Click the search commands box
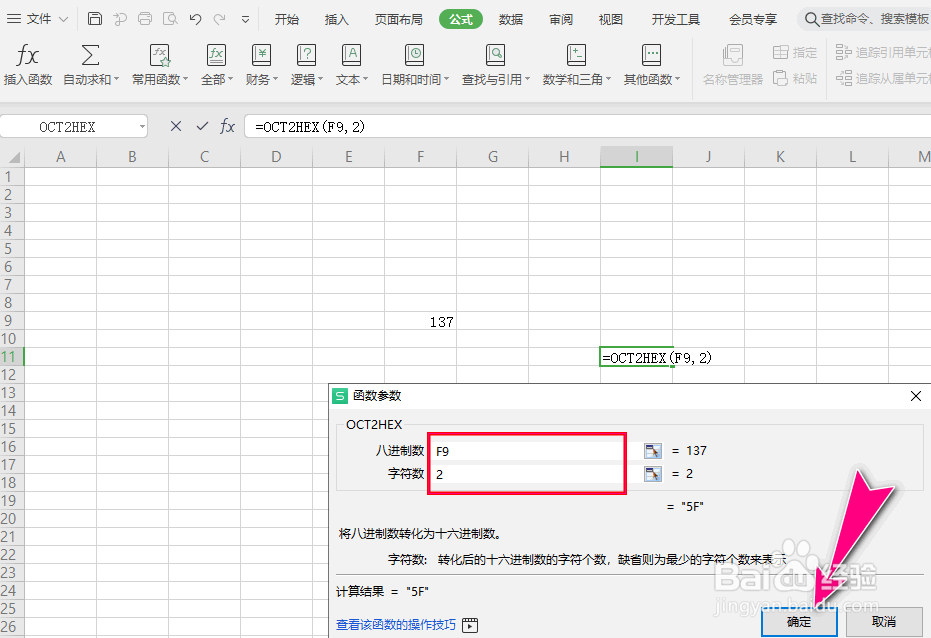 [x=866, y=20]
